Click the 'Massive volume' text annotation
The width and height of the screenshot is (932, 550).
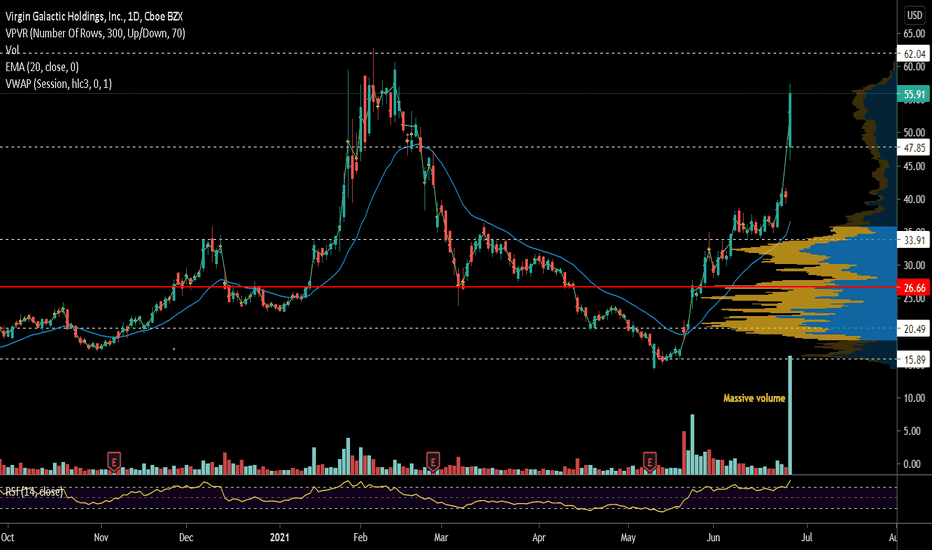point(754,398)
